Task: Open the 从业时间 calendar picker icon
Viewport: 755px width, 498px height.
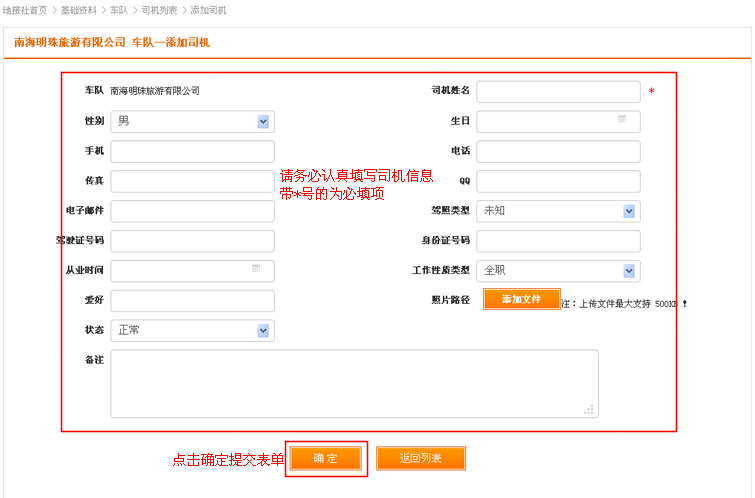Action: point(256,269)
